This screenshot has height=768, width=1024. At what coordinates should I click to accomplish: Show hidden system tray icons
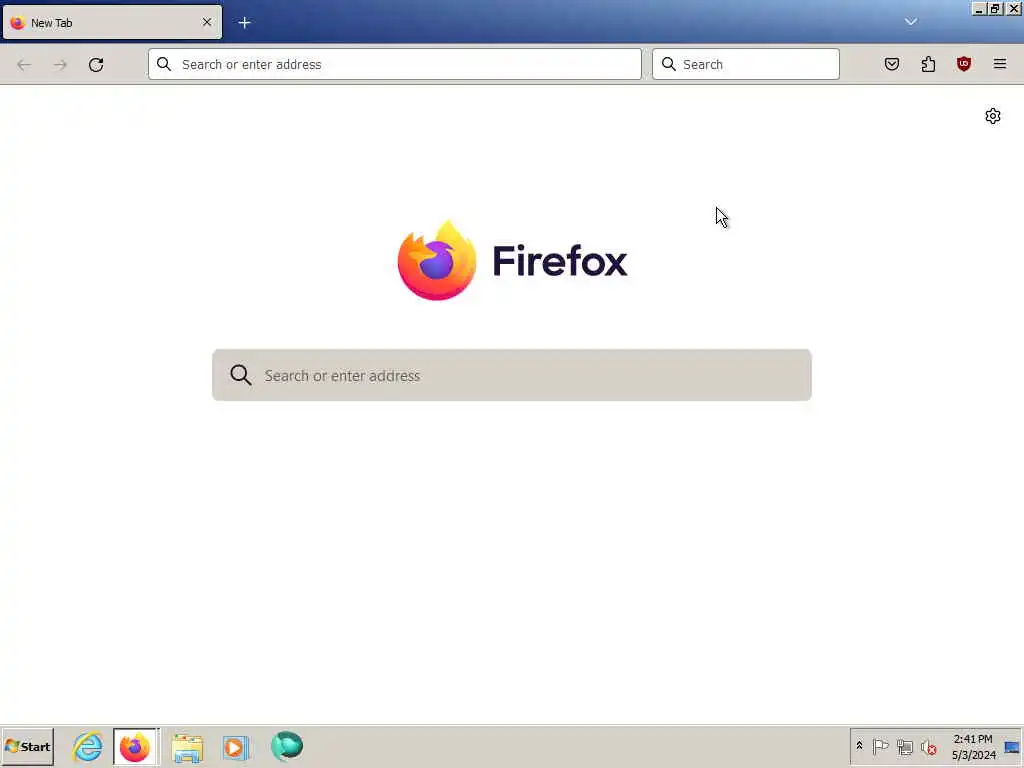tap(859, 746)
